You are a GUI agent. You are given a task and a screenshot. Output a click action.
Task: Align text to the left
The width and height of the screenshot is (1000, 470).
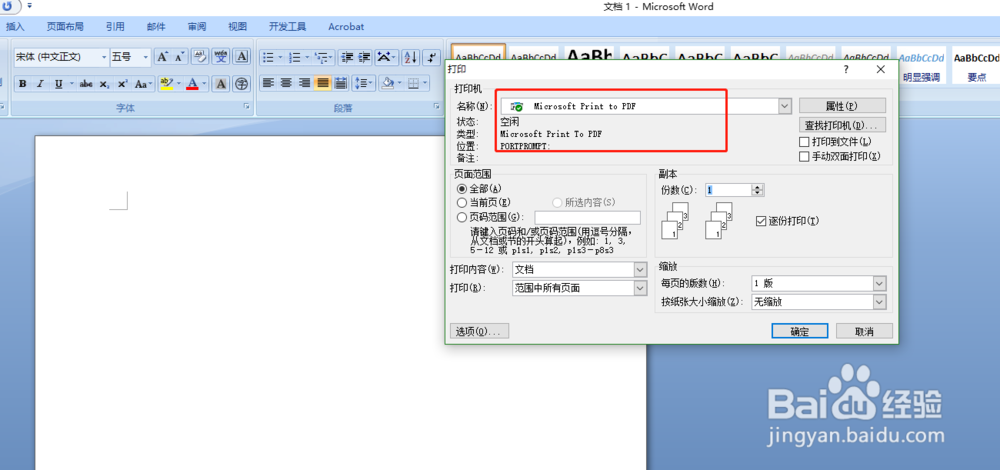(x=268, y=83)
